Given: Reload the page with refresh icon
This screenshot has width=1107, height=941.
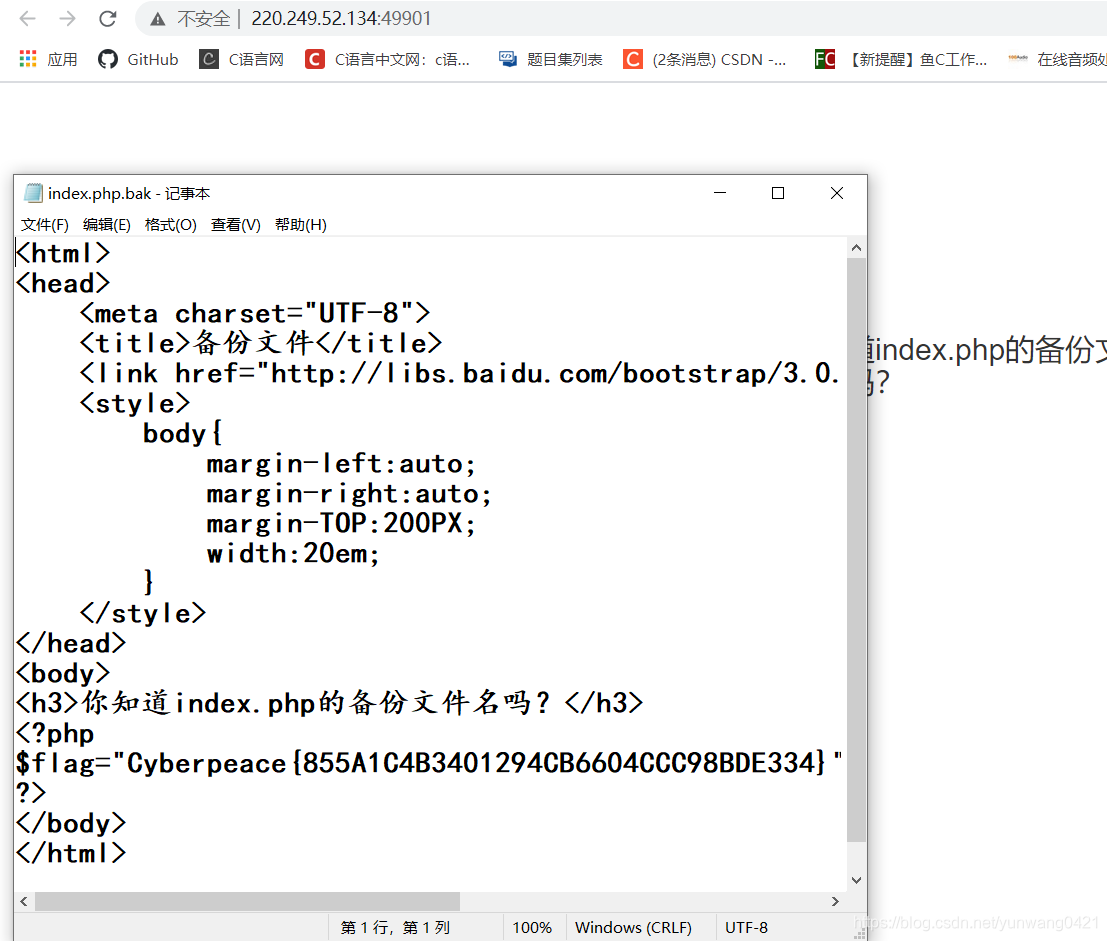Looking at the screenshot, I should pyautogui.click(x=107, y=18).
